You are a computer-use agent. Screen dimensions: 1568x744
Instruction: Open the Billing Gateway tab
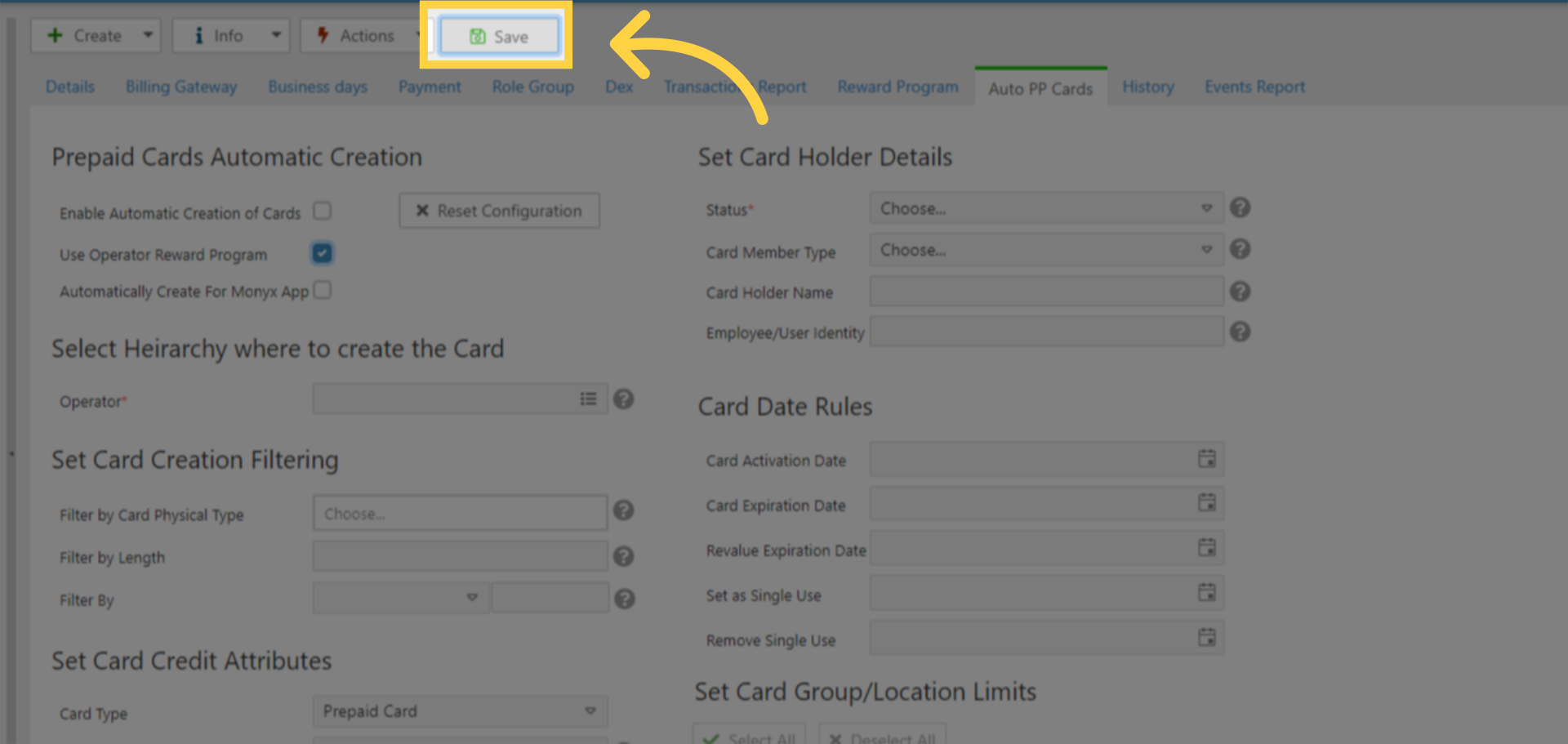181,87
